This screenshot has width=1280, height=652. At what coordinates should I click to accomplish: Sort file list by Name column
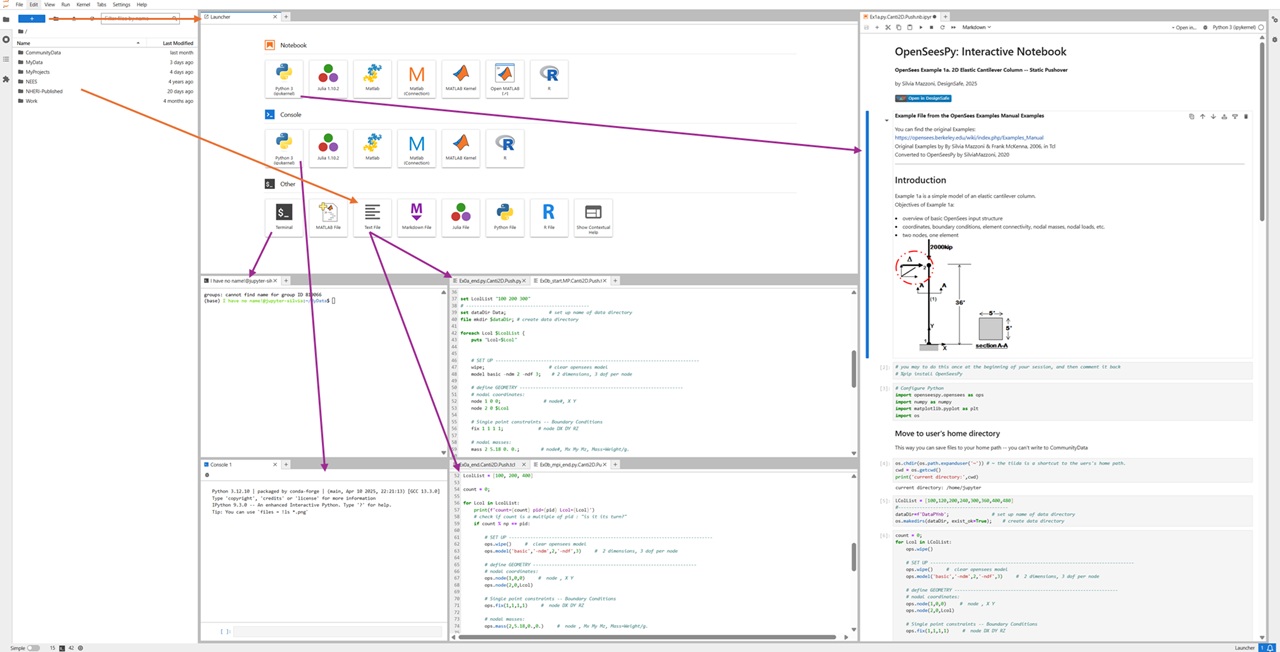[24, 43]
